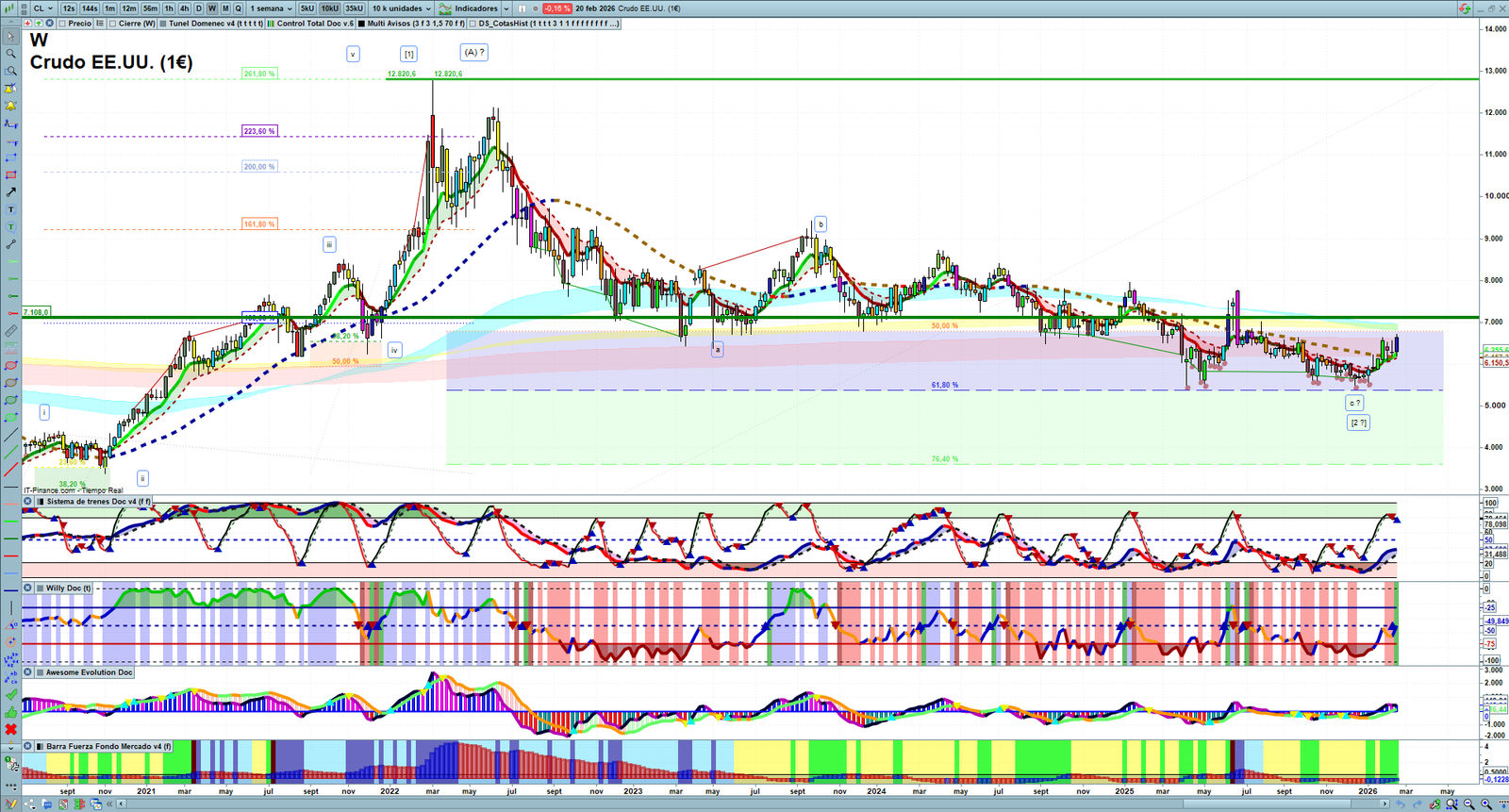Expand the down-chevron at sidebar bottom

[x=10, y=747]
